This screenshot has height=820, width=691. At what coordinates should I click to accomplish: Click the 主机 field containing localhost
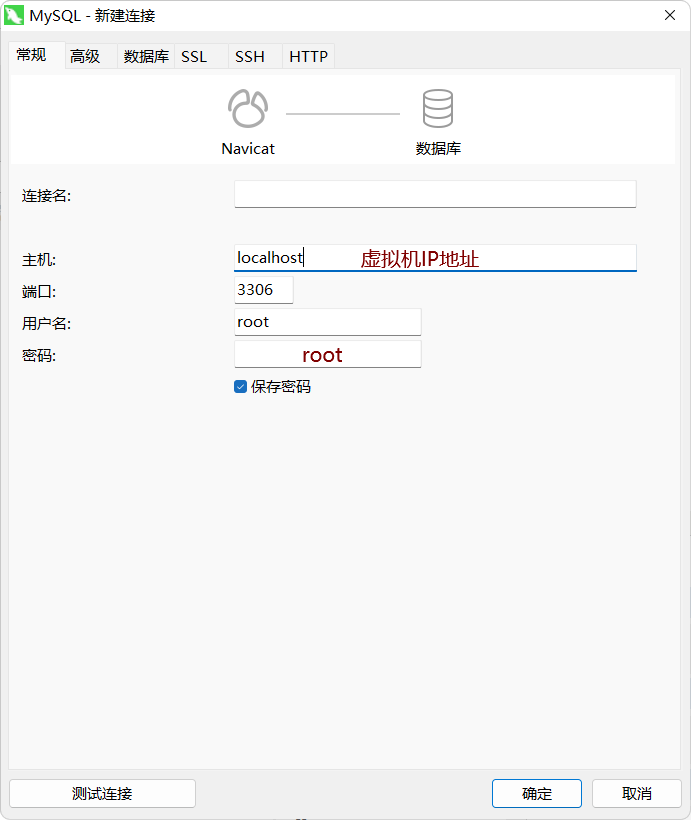click(x=435, y=258)
